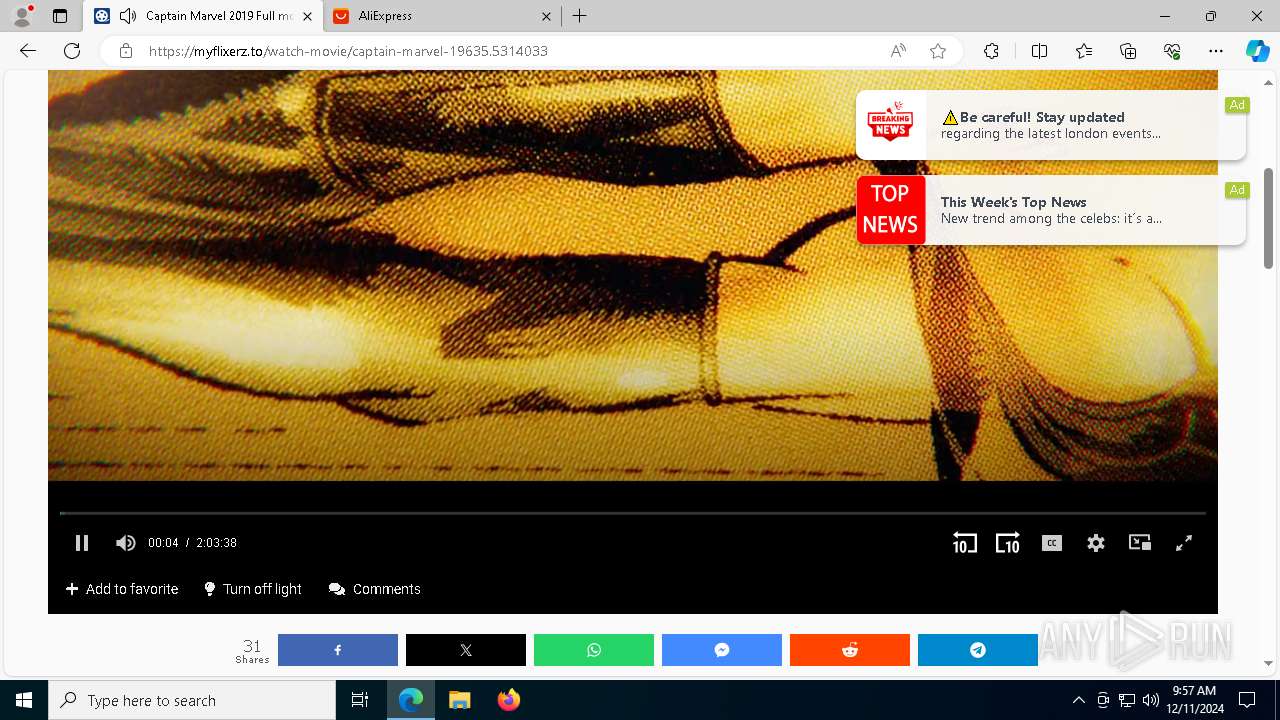Image resolution: width=1280 pixels, height=720 pixels.
Task: Open Favorites list in toolbar
Action: pyautogui.click(x=1084, y=51)
